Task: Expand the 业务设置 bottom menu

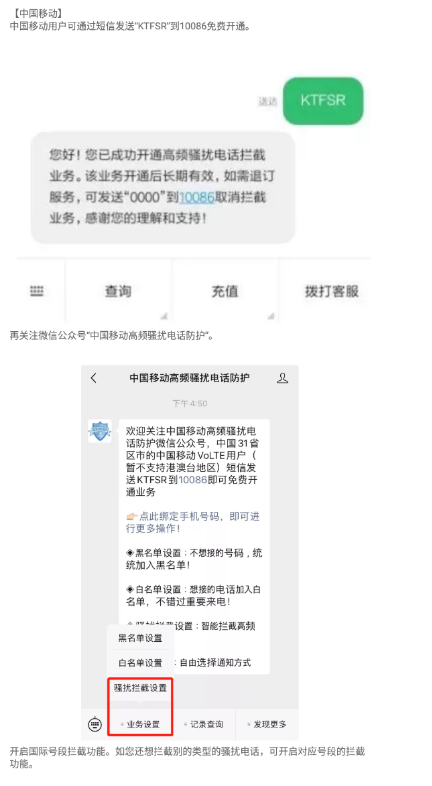Action: click(140, 724)
